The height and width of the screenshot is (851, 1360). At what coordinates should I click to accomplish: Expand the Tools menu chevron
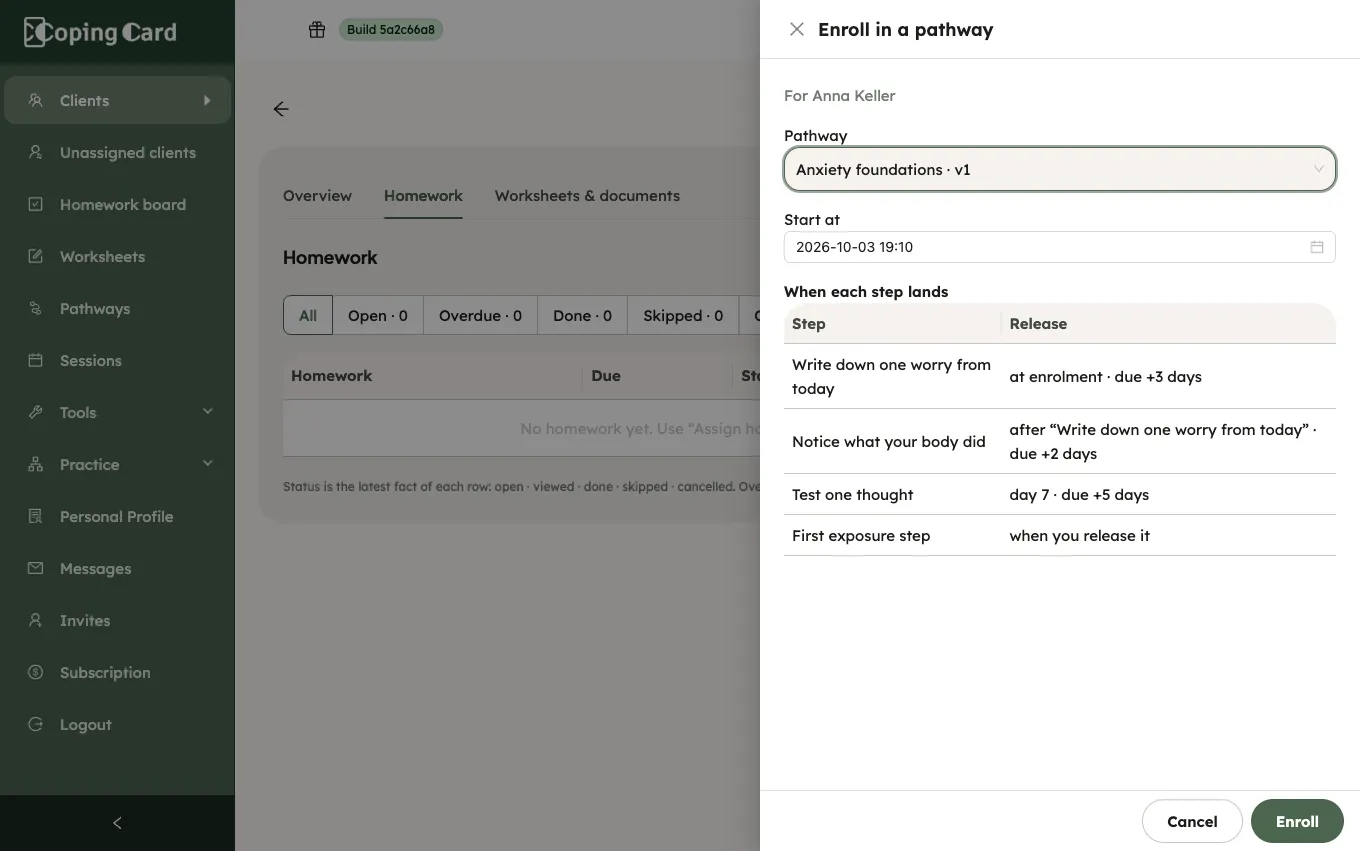click(x=208, y=411)
